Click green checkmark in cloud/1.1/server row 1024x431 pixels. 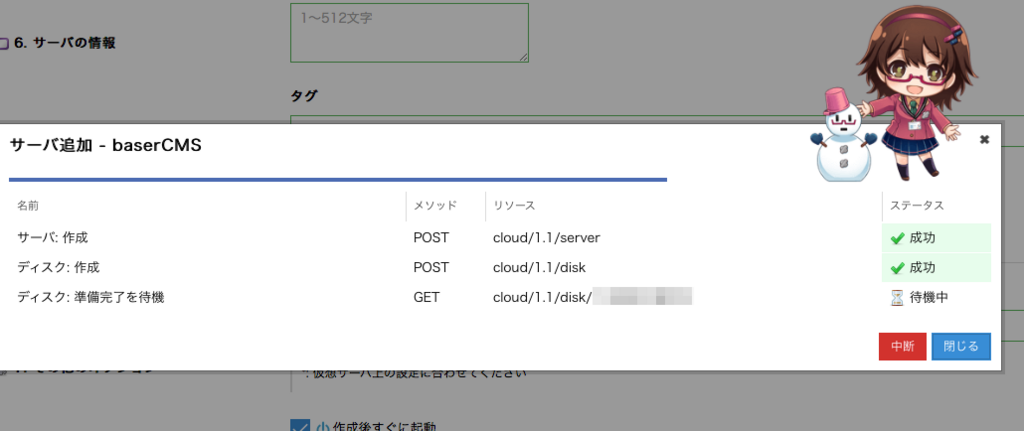click(897, 239)
